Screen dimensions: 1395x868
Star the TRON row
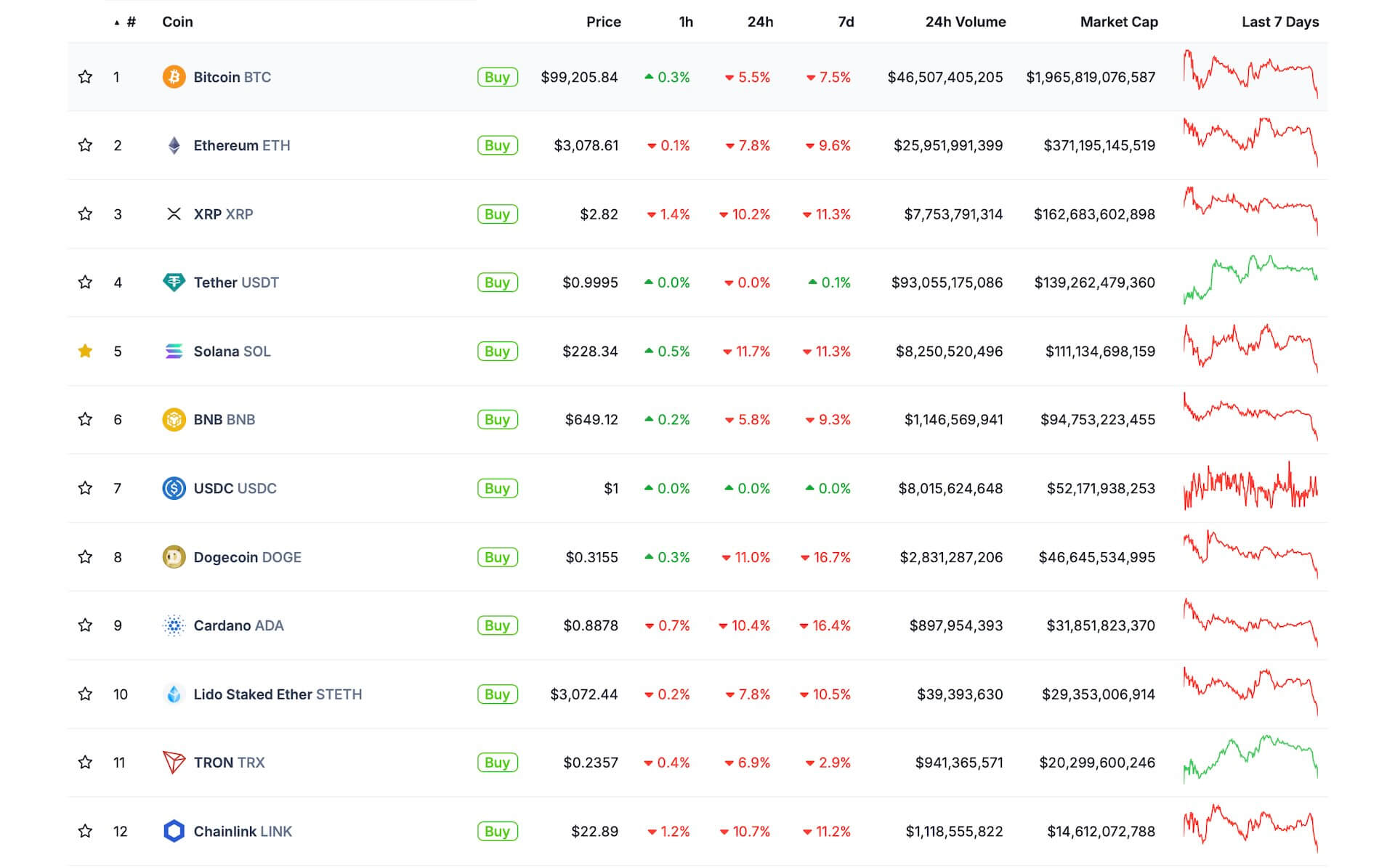(85, 762)
